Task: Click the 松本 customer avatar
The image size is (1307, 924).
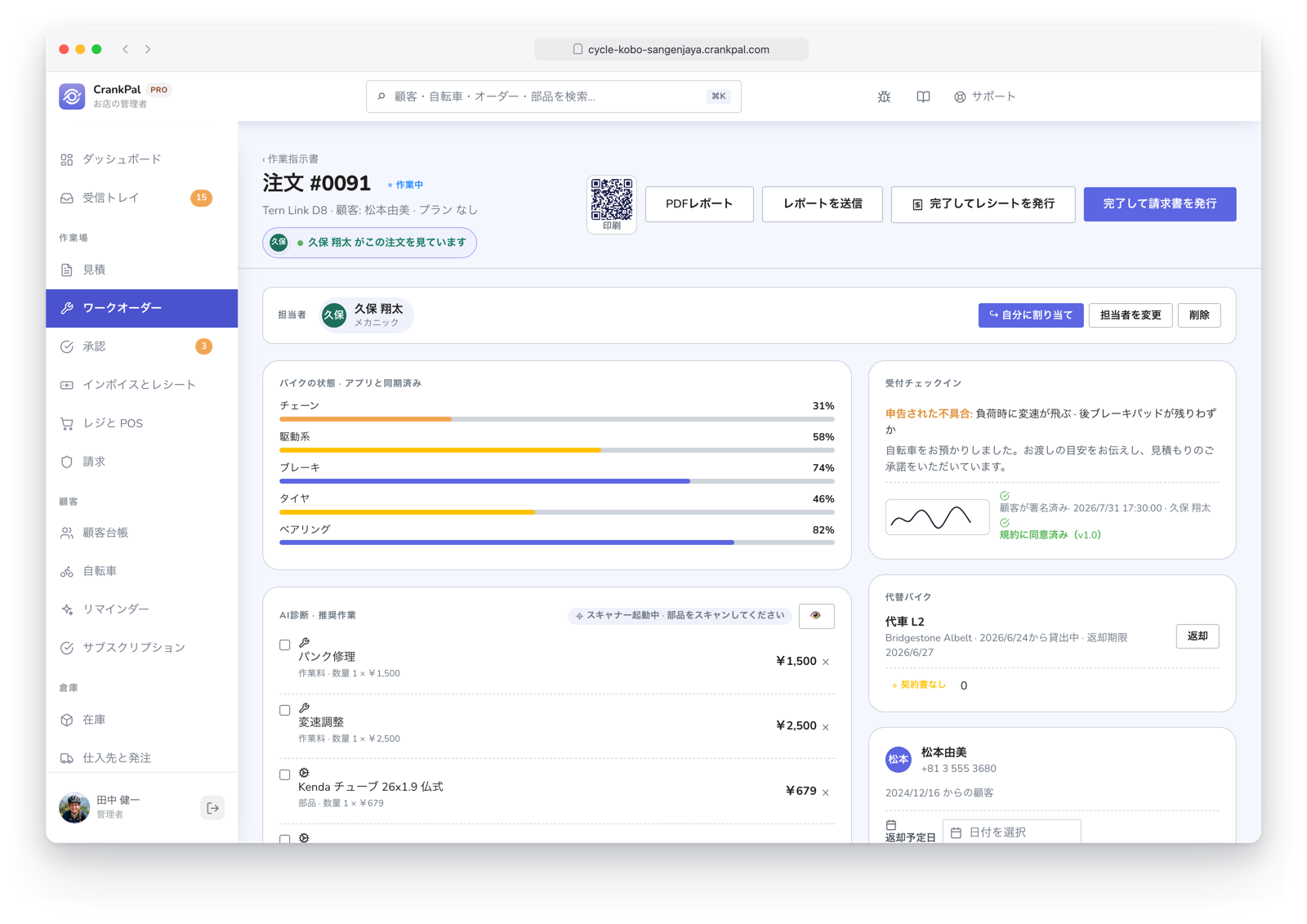Action: 899,759
